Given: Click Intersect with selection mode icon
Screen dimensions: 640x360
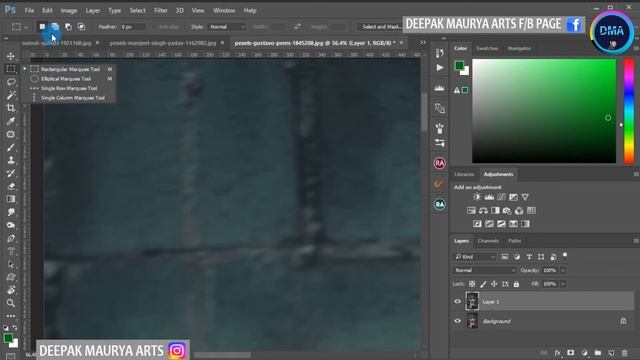Looking at the screenshot, I should pos(82,27).
